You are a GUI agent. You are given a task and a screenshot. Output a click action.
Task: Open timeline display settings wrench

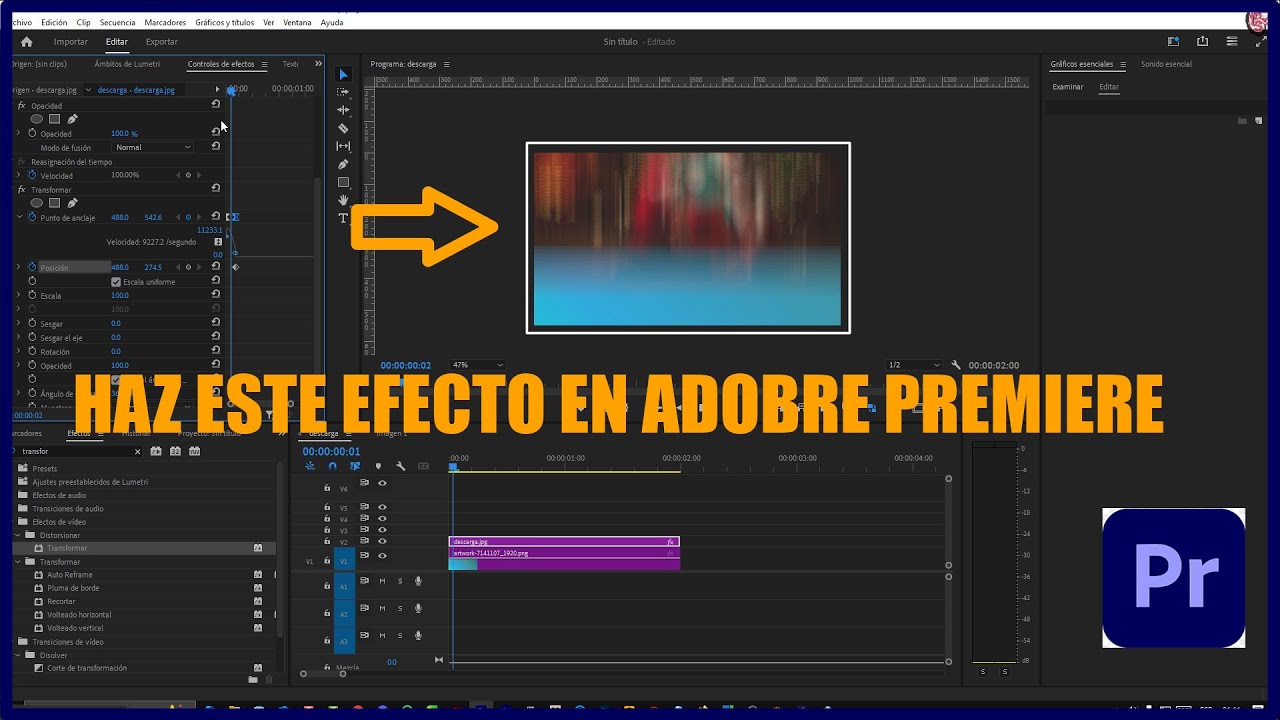tap(401, 466)
